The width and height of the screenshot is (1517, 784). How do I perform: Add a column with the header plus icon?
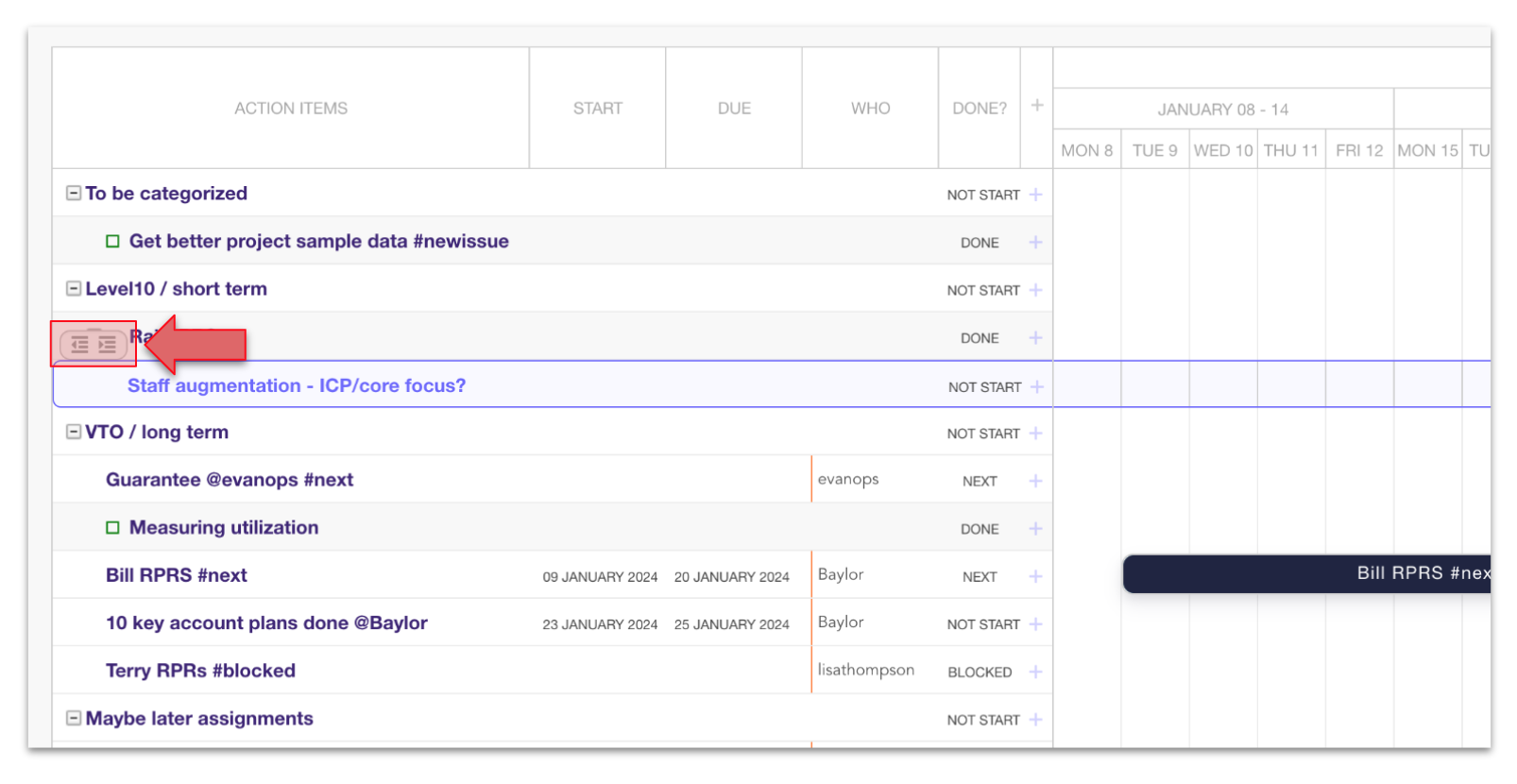[1036, 106]
